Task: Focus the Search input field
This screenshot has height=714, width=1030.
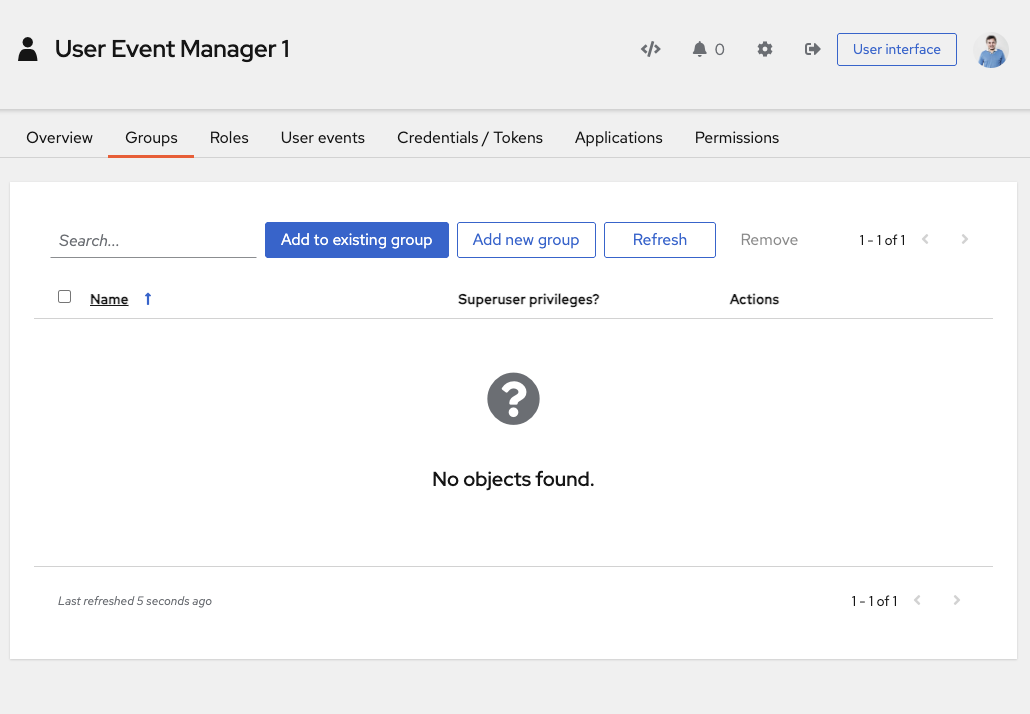Action: click(153, 241)
